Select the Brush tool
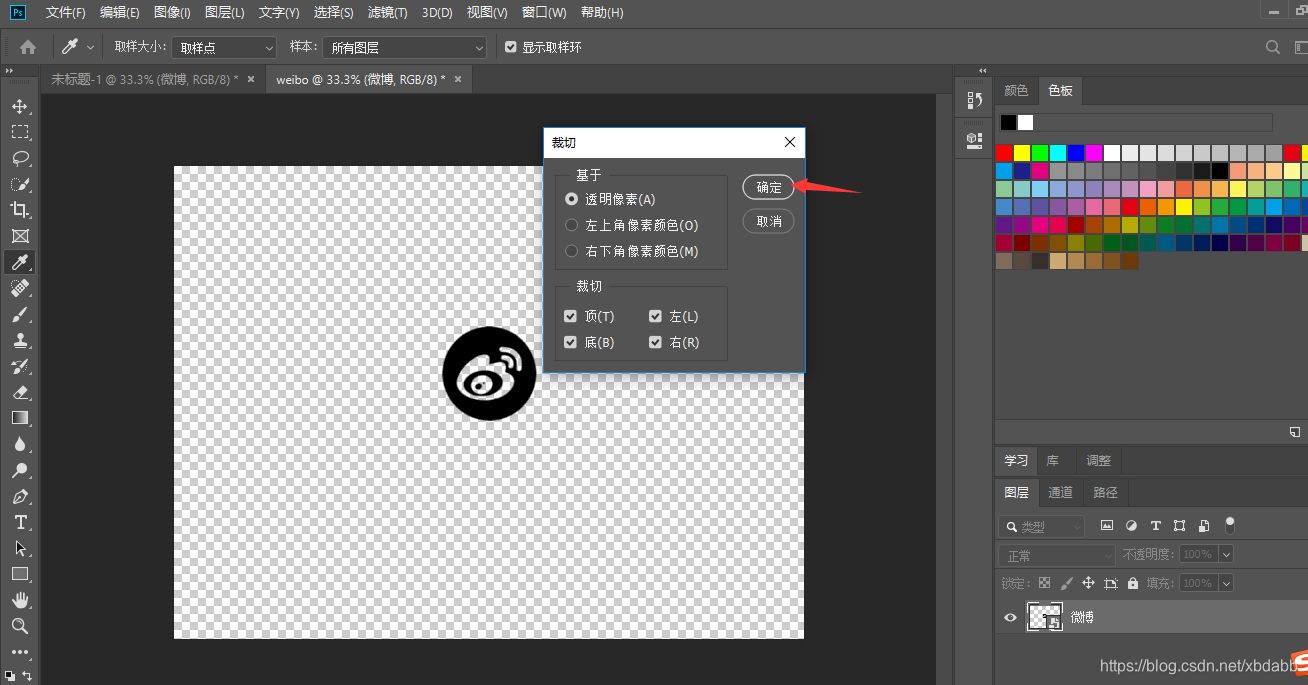This screenshot has height=685, width=1308. click(x=20, y=314)
